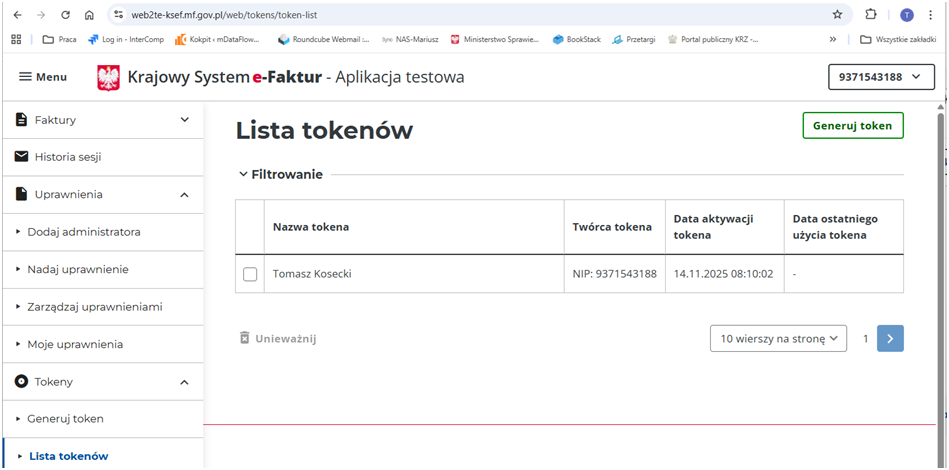This screenshot has height=470, width=949.
Task: Open Nadaj uprawnienie in sidebar
Action: pyautogui.click(x=78, y=269)
